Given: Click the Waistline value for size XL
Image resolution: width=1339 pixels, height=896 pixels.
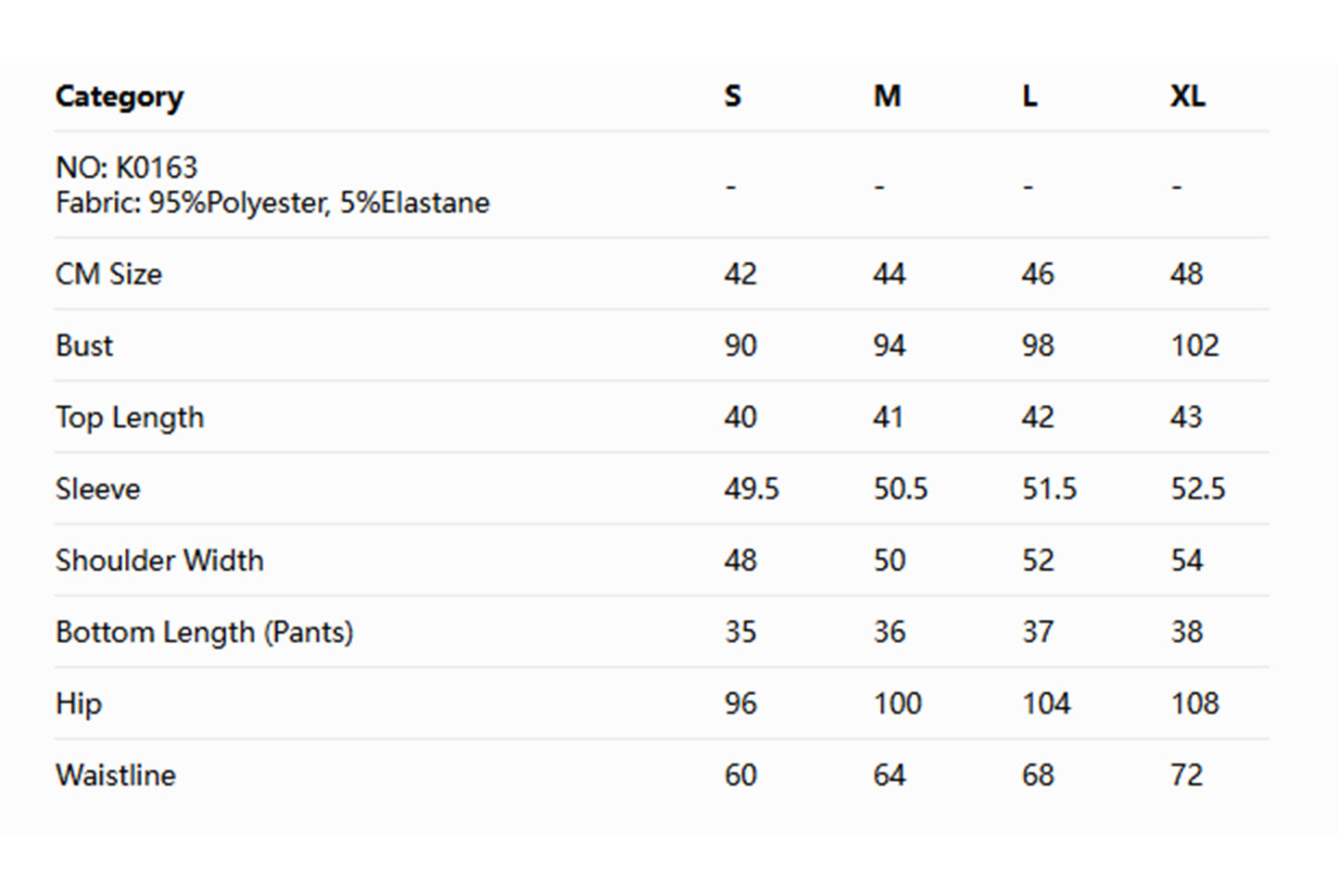Looking at the screenshot, I should pos(1186,776).
